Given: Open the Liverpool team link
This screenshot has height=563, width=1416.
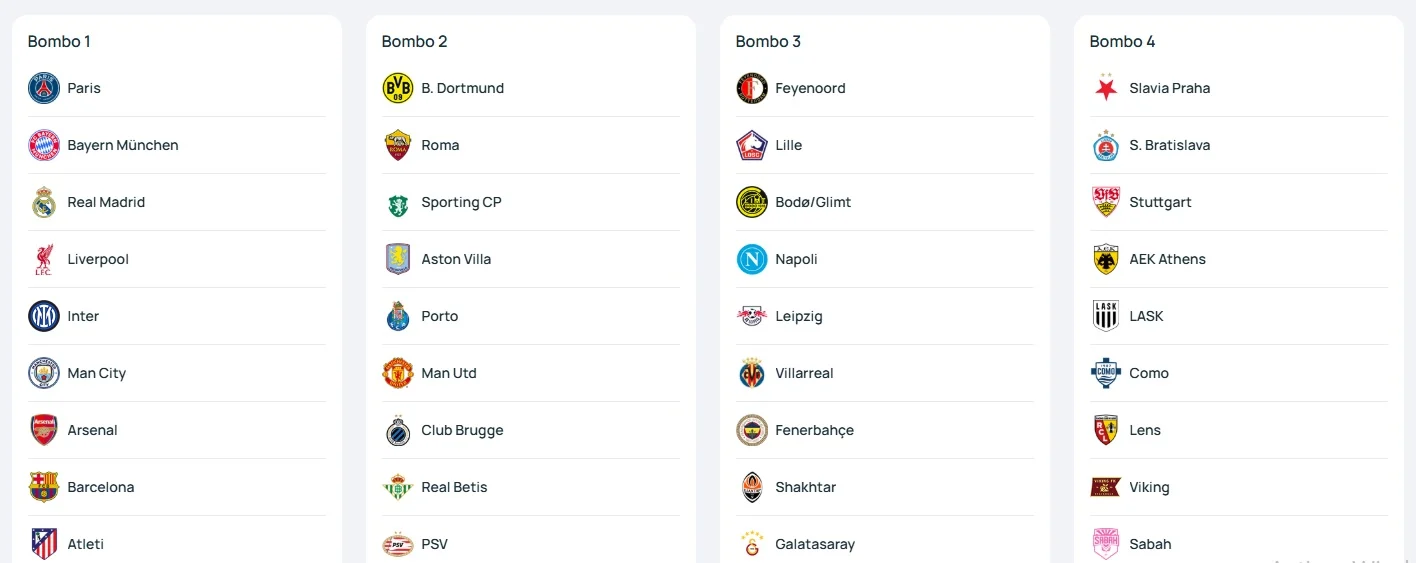Looking at the screenshot, I should pyautogui.click(x=98, y=259).
